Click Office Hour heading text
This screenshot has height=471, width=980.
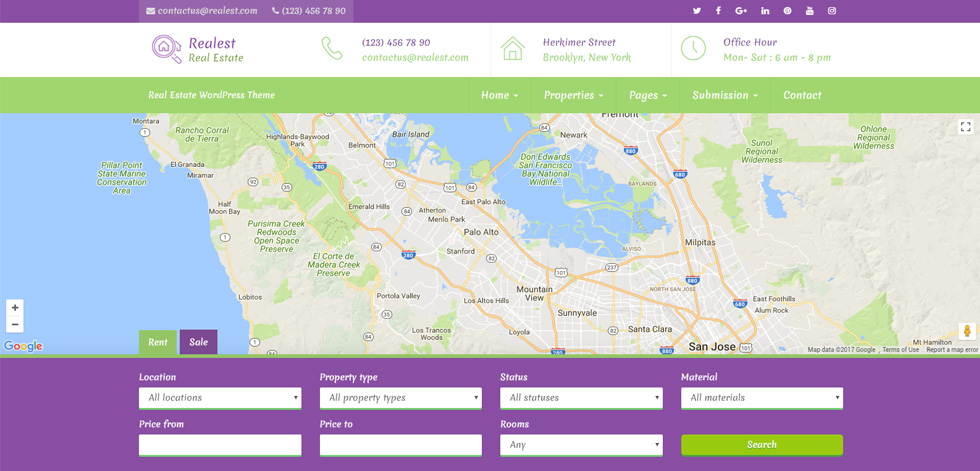click(x=750, y=42)
